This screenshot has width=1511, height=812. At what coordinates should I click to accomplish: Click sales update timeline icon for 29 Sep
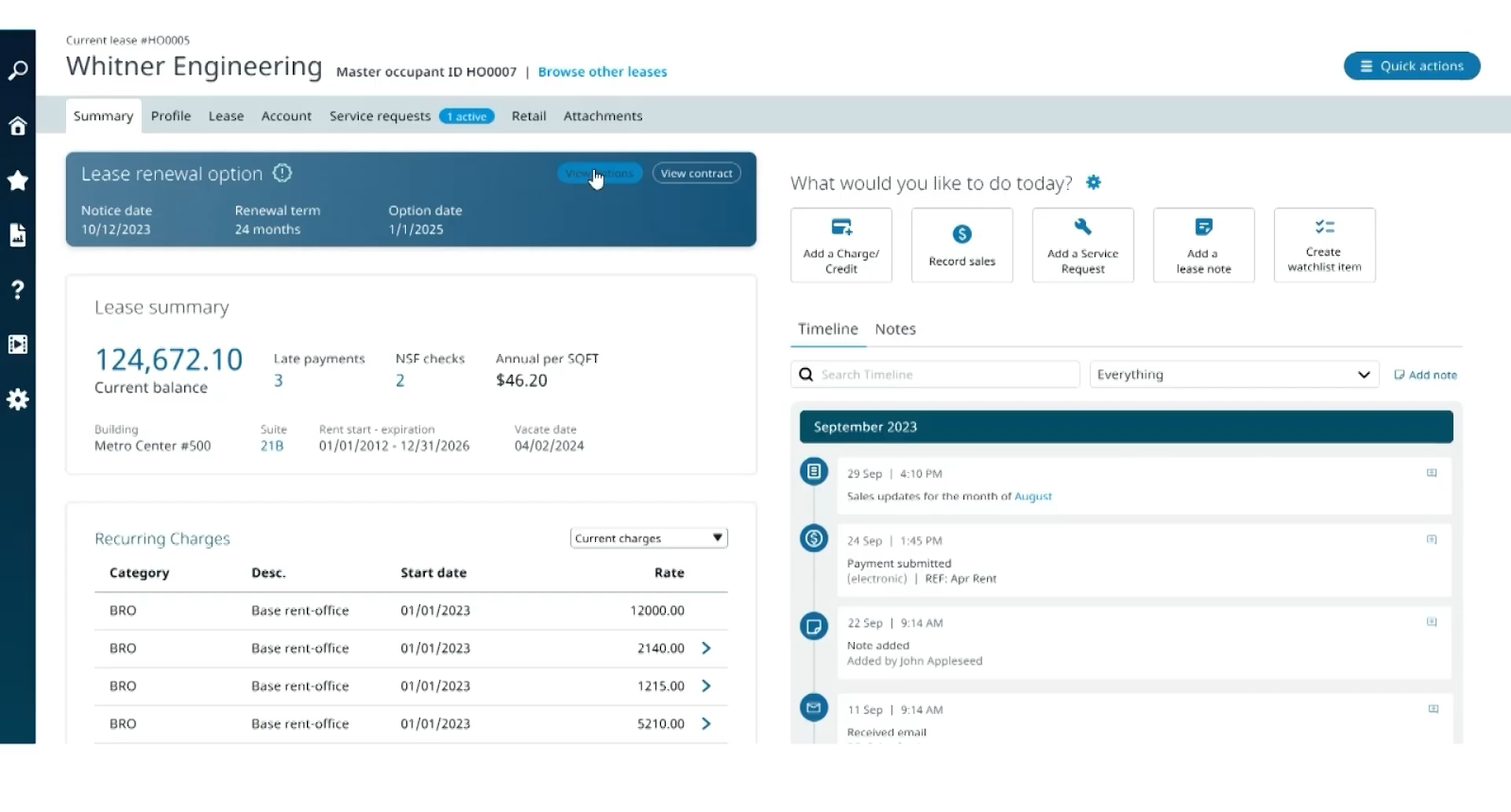coord(814,471)
